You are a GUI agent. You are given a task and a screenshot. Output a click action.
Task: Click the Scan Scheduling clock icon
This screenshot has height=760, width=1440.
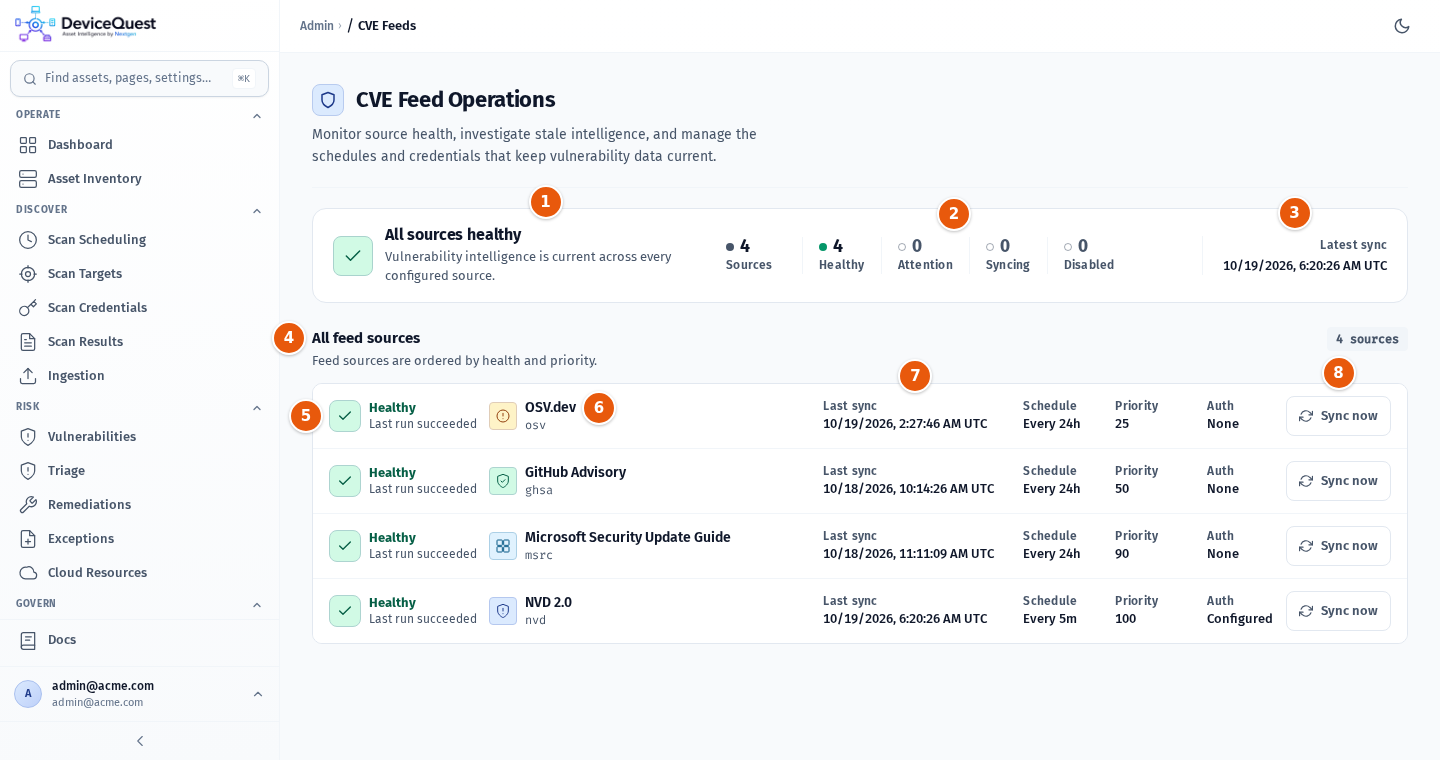(x=28, y=240)
